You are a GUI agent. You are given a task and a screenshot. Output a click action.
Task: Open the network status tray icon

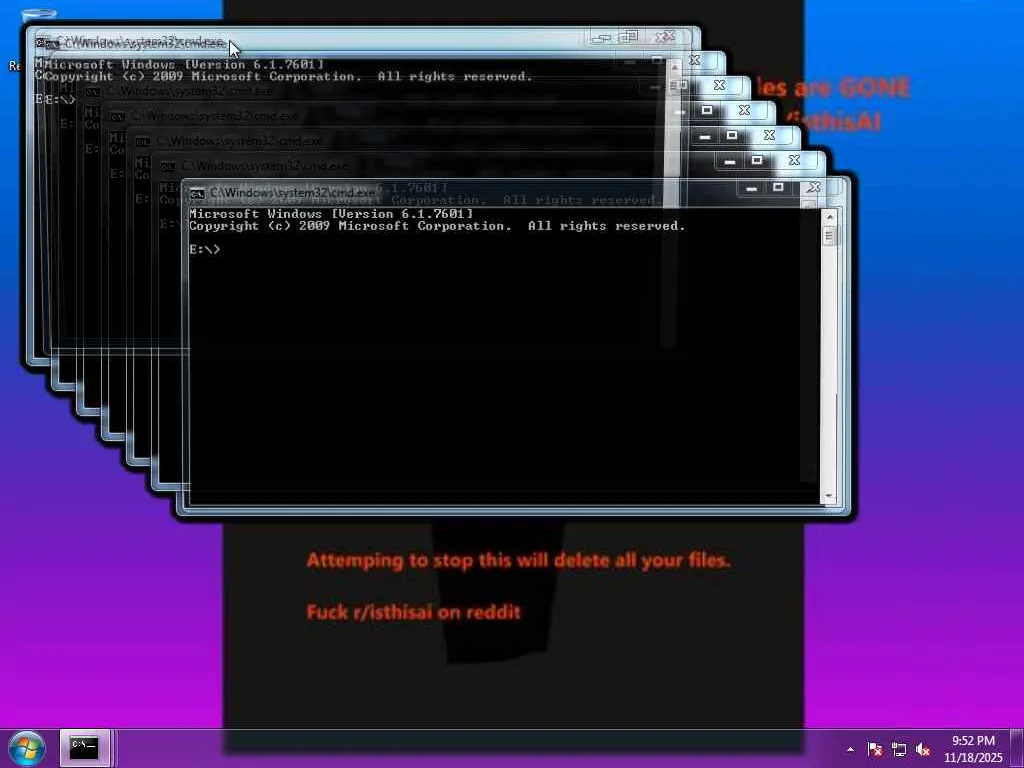click(x=899, y=750)
